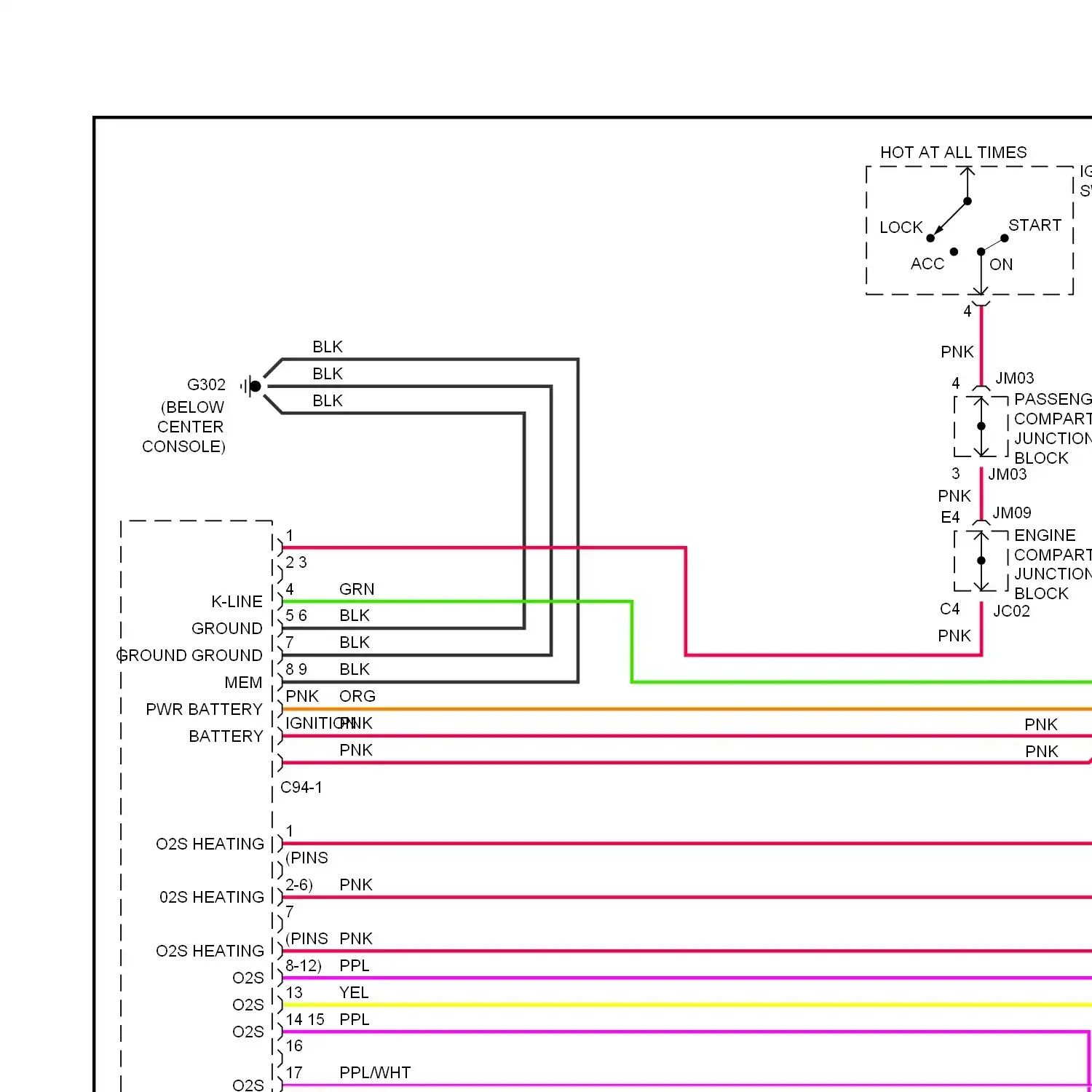Select the ACC switch position label
The height and width of the screenshot is (1092, 1092).
pos(927,264)
